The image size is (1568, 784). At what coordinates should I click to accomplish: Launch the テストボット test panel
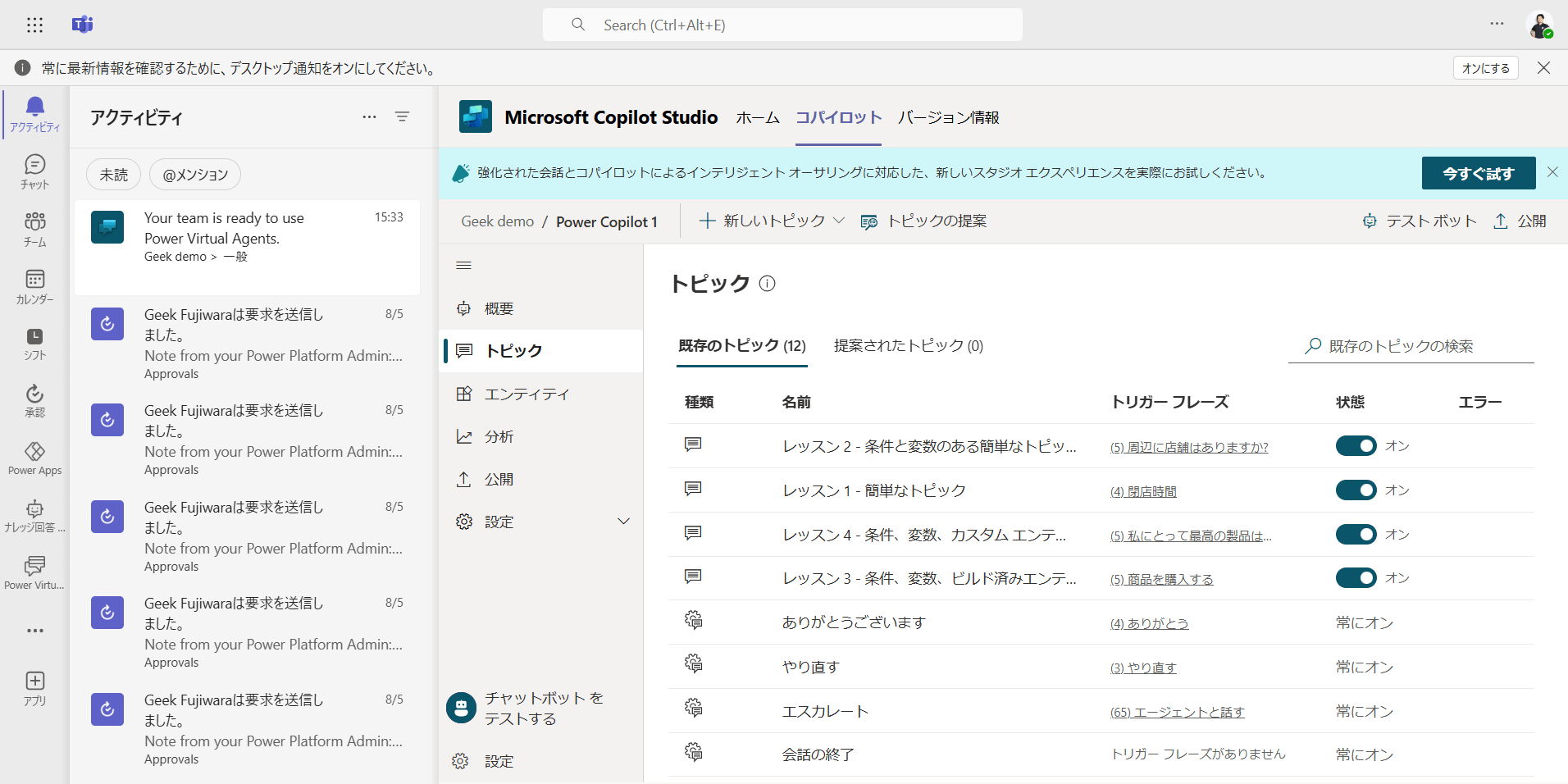1419,221
